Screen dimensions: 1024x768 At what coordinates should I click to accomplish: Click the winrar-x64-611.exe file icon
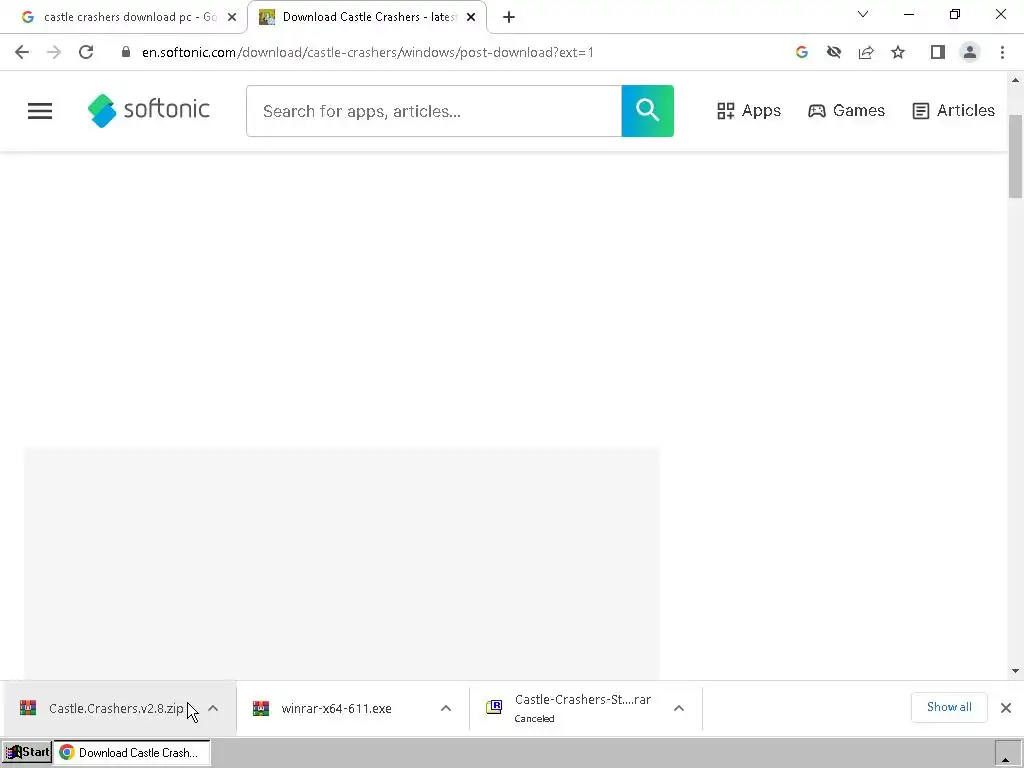[261, 708]
